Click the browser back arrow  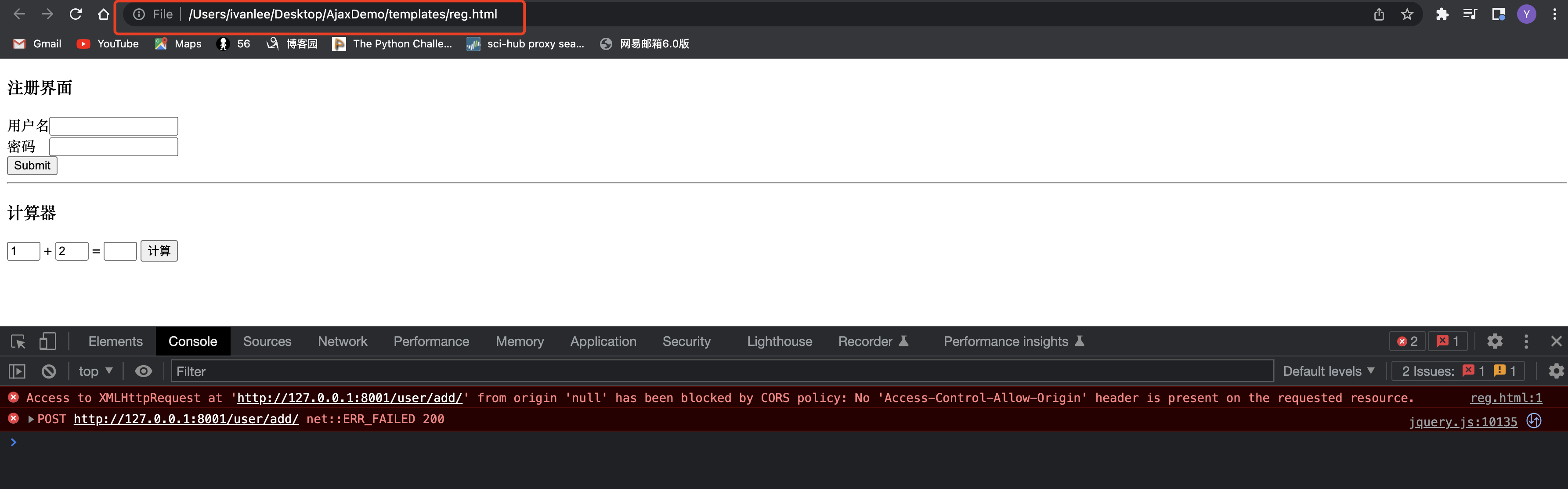pos(19,14)
